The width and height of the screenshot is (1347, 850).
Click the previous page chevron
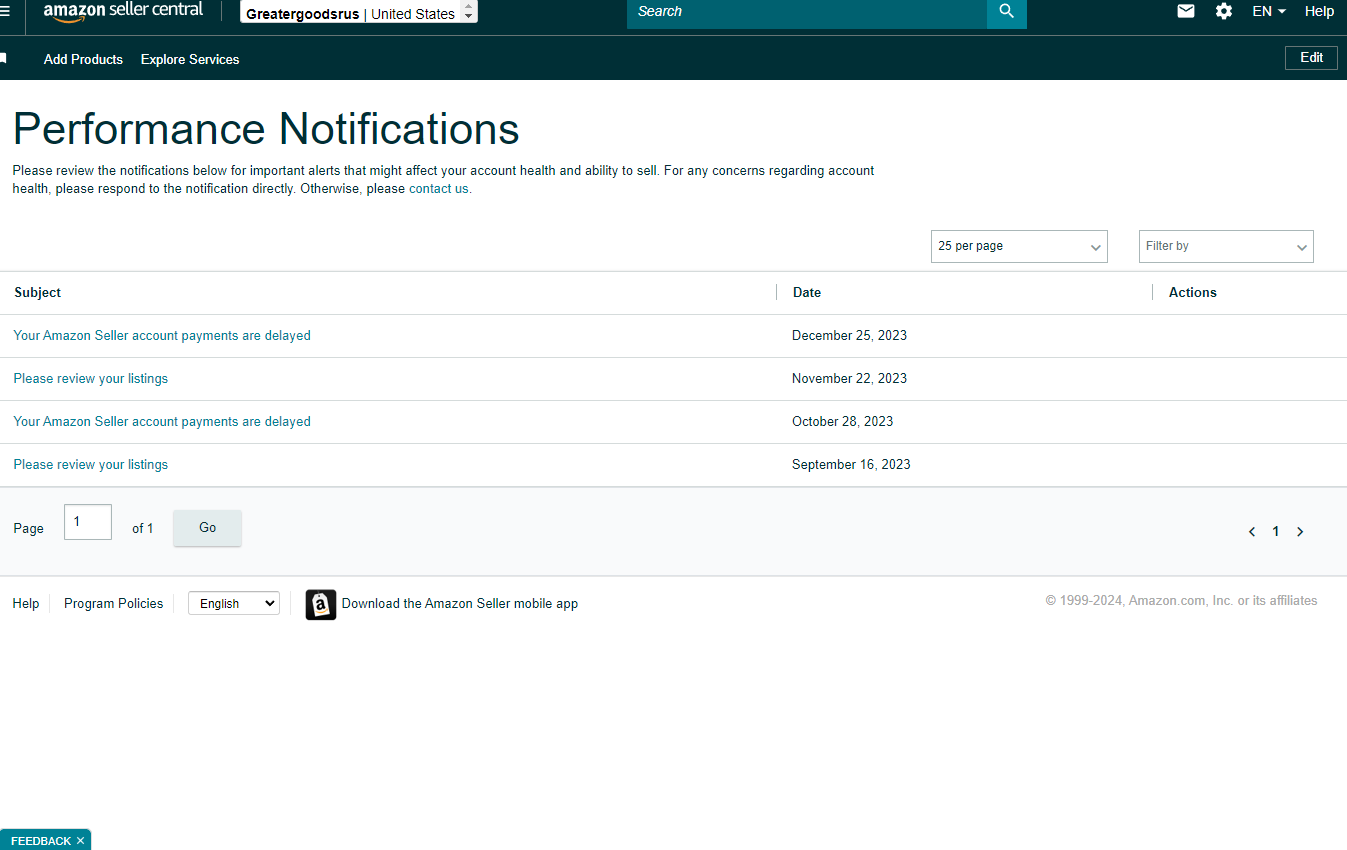1252,532
